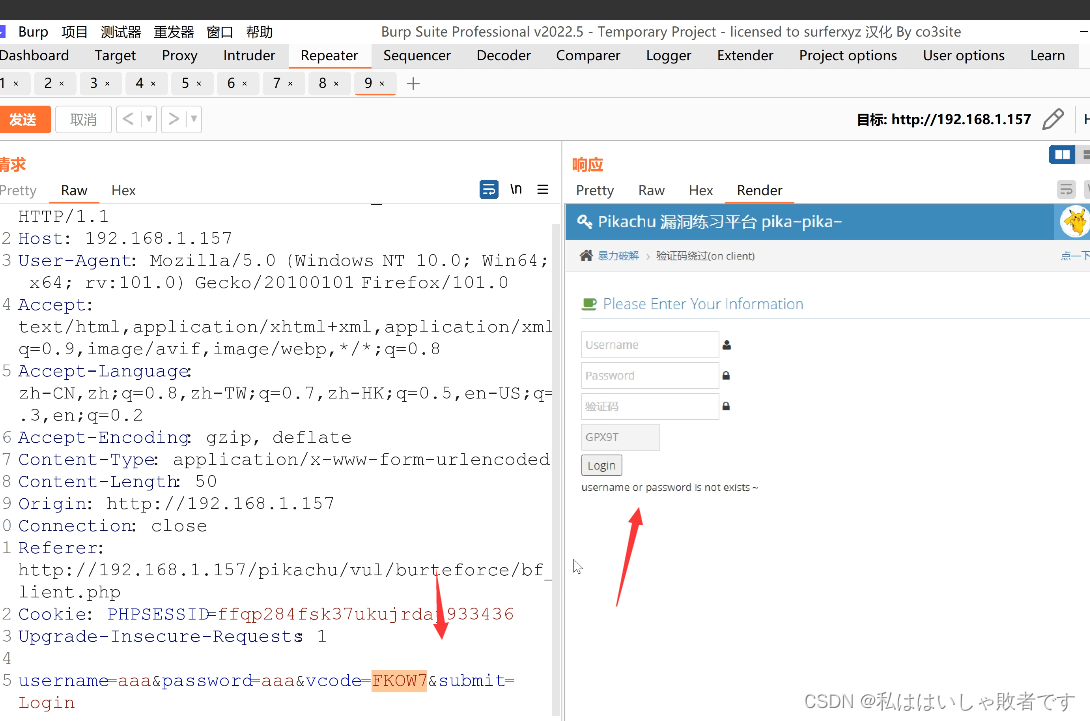Open the Project options tab
The height and width of the screenshot is (721, 1090).
(x=848, y=56)
